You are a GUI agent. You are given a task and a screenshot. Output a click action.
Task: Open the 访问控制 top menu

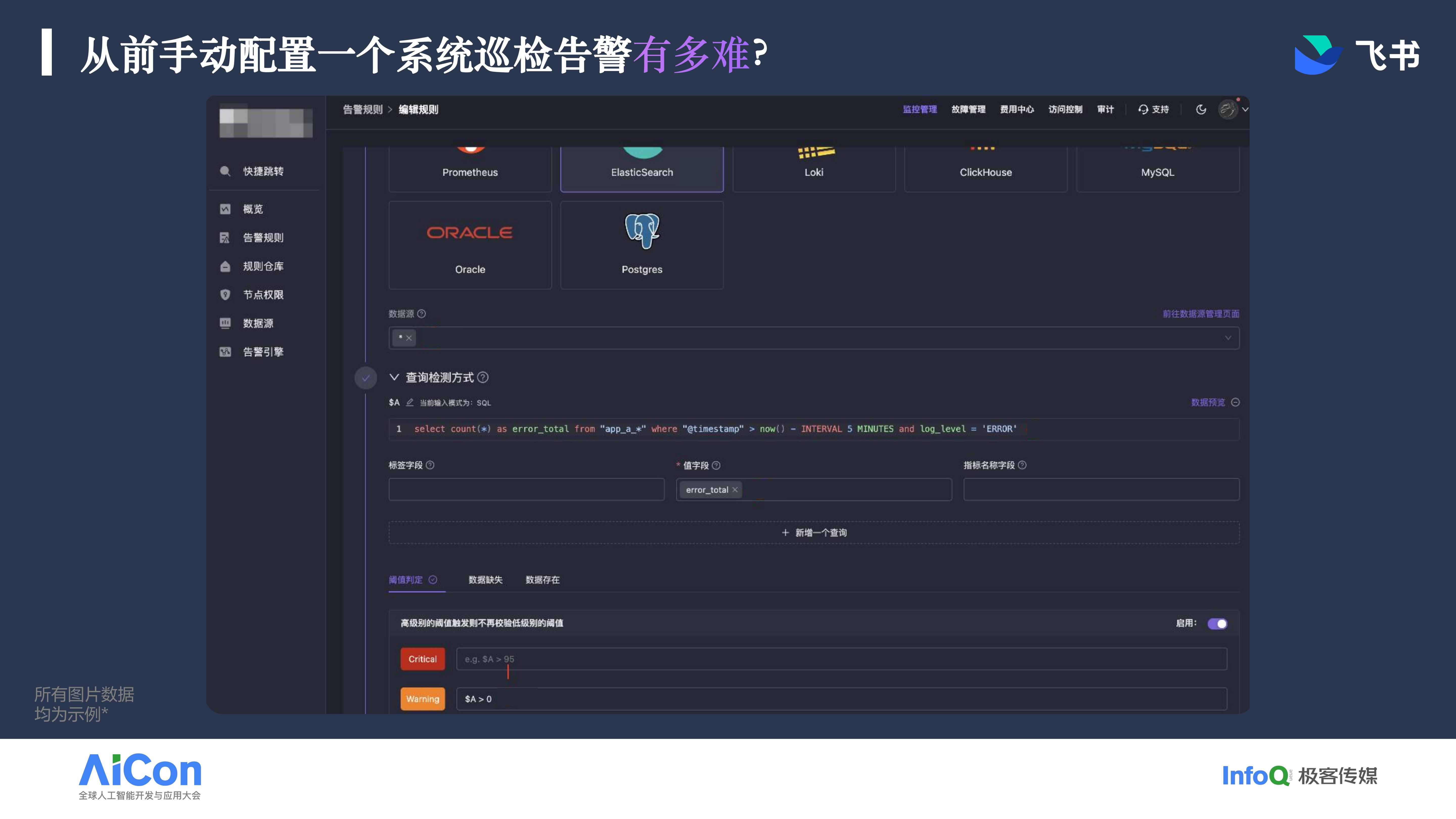tap(1065, 109)
